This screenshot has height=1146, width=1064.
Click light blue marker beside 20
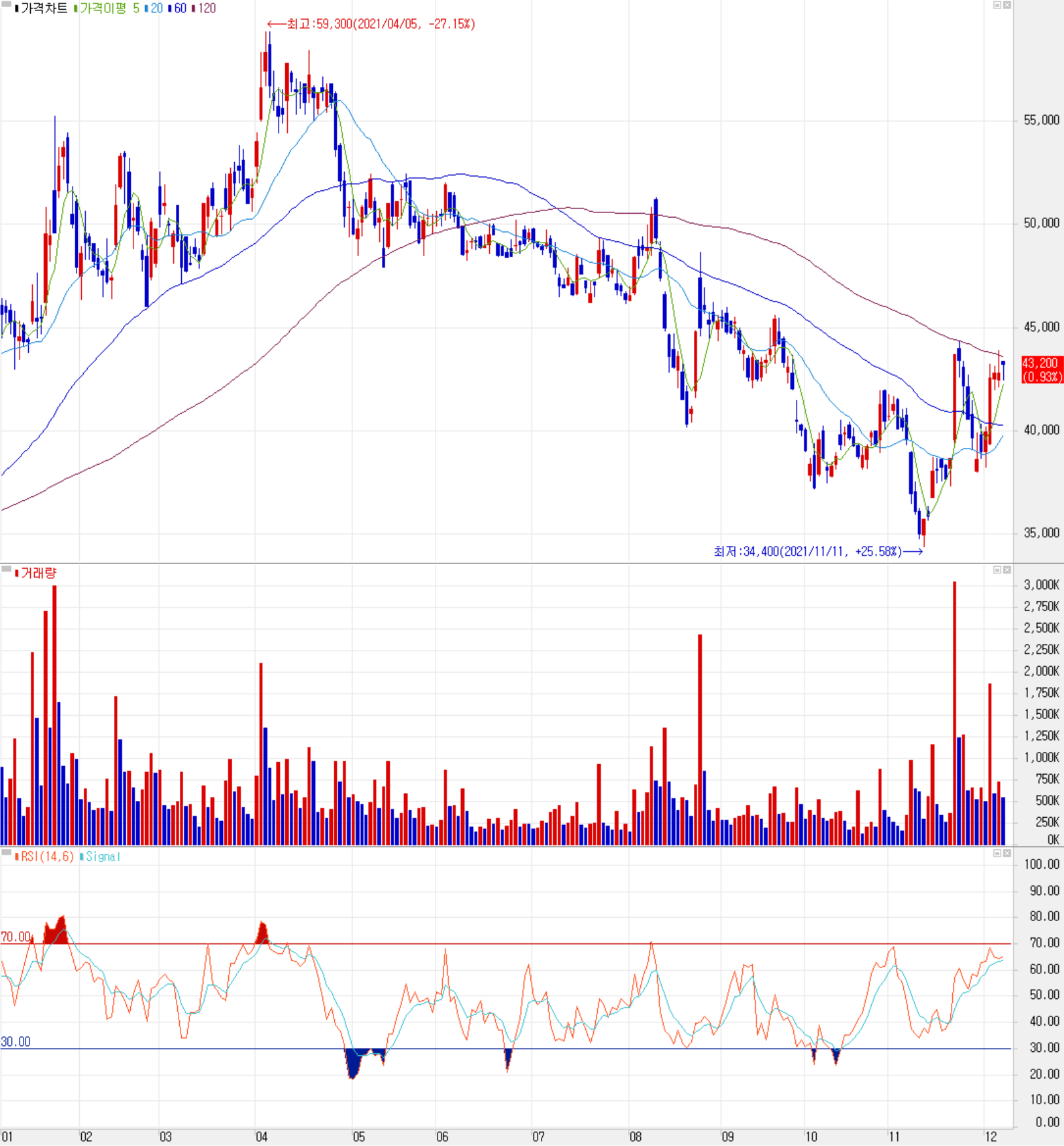click(146, 8)
